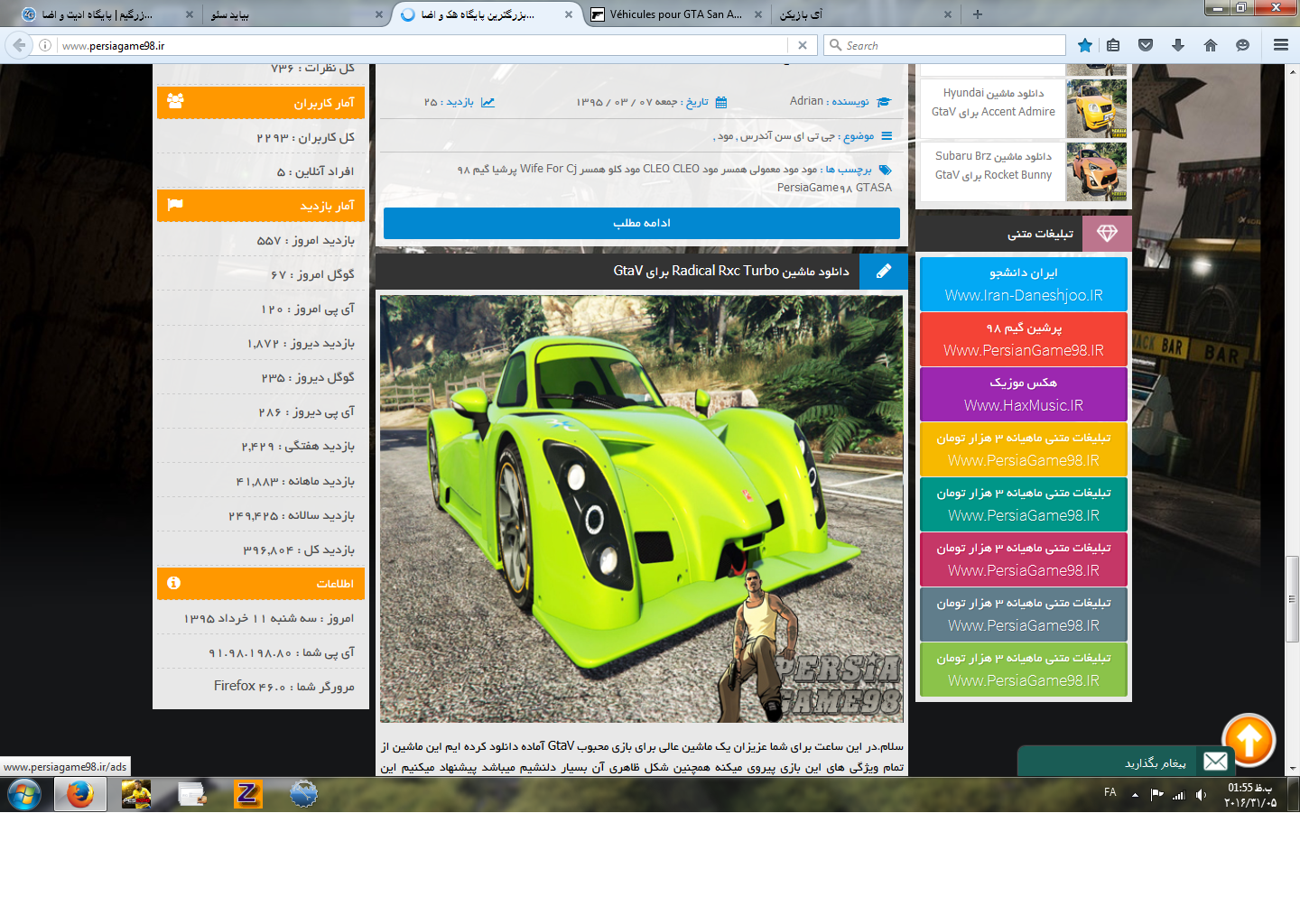This screenshot has width=1300, height=924.
Task: Click the pink Www.PersiaGame98.IR ad
Action: click(x=1024, y=559)
